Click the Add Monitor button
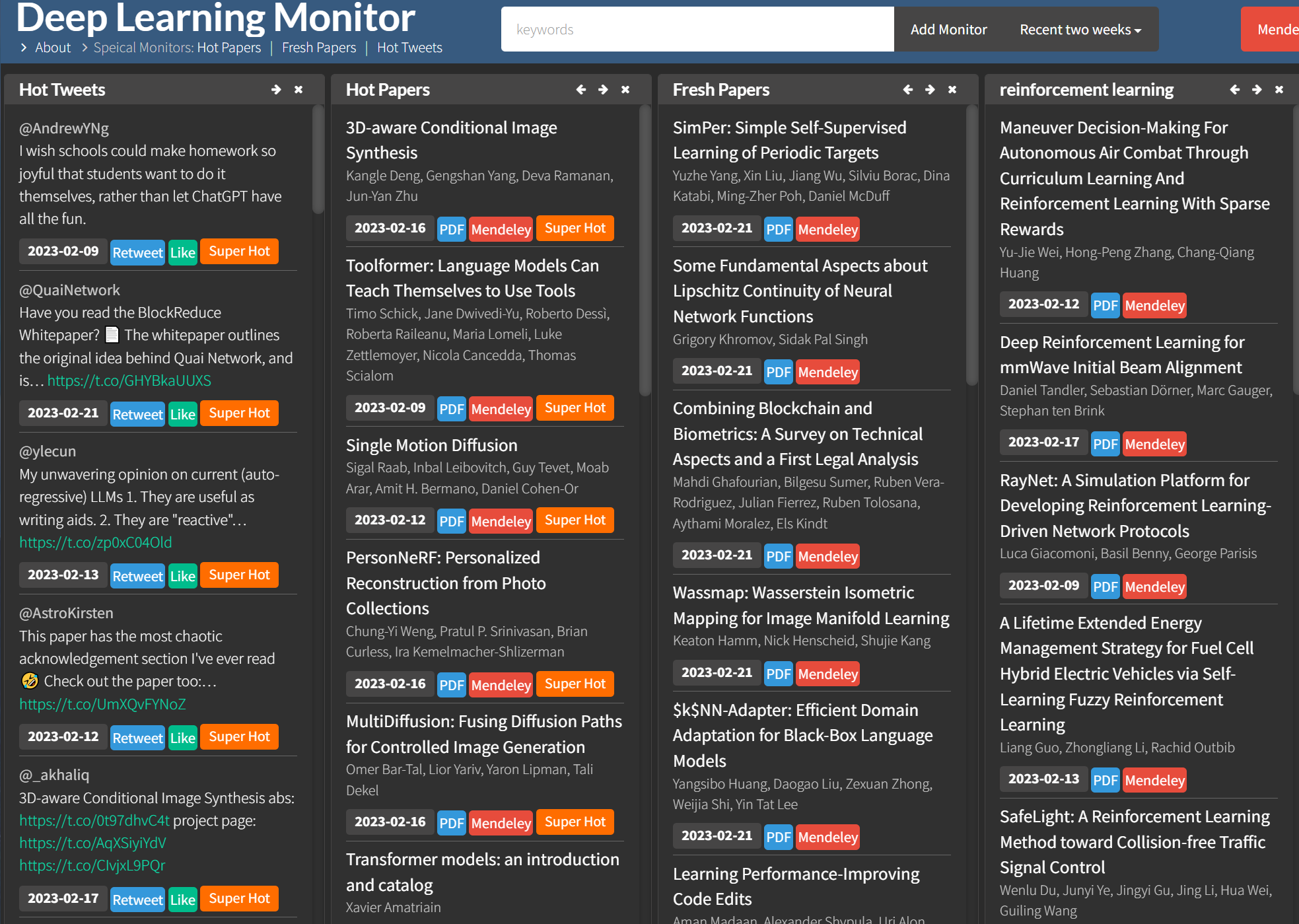This screenshot has width=1299, height=924. click(948, 30)
